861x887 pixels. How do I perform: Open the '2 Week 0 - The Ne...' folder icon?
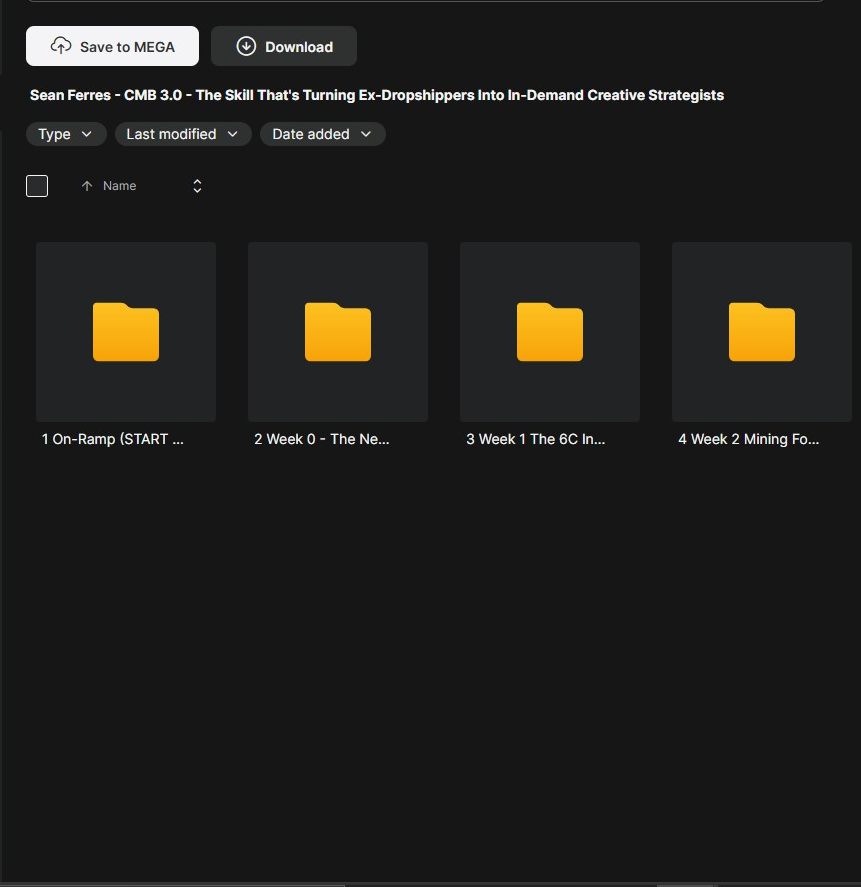[x=338, y=332]
